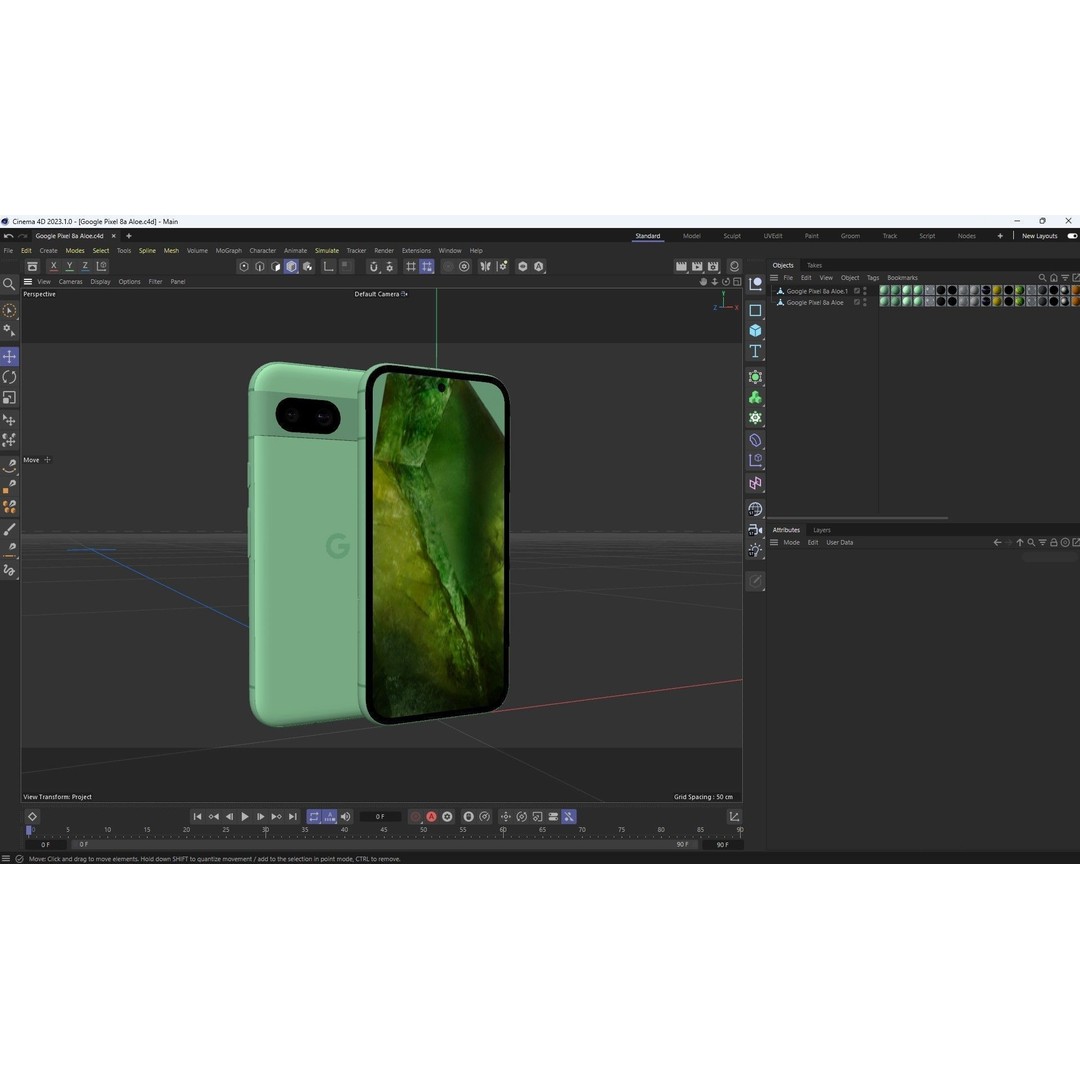The image size is (1080, 1080).
Task: Click first green material tag on Aloe.1
Action: tap(884, 291)
